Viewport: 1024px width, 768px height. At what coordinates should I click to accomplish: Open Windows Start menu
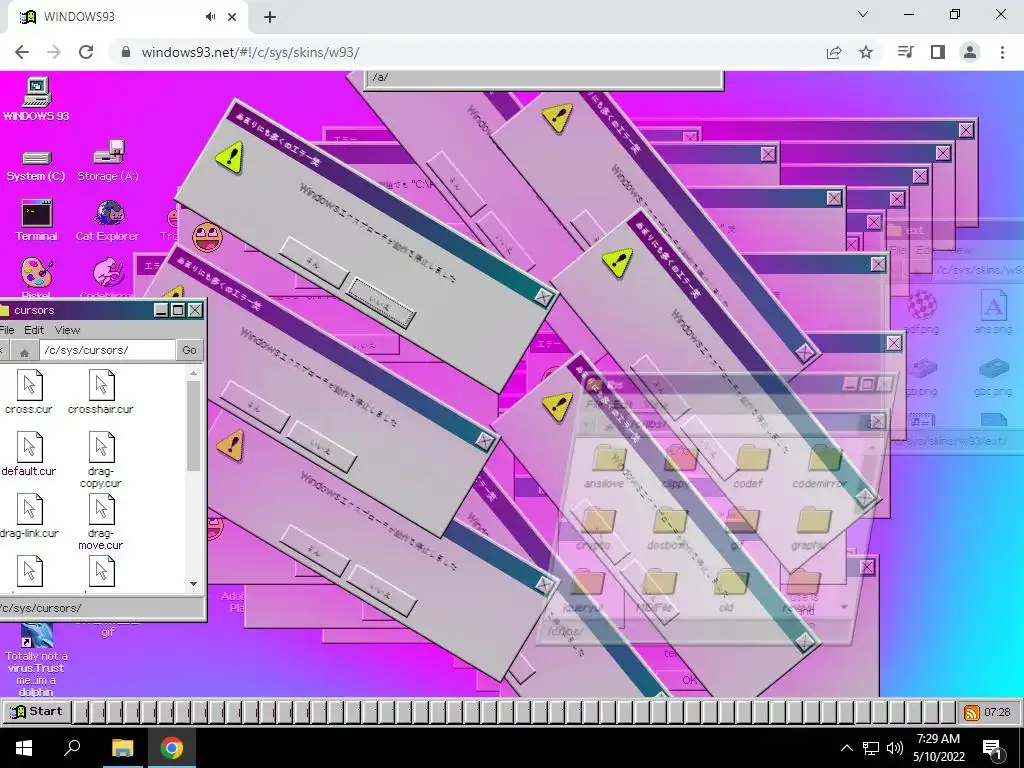[24, 748]
